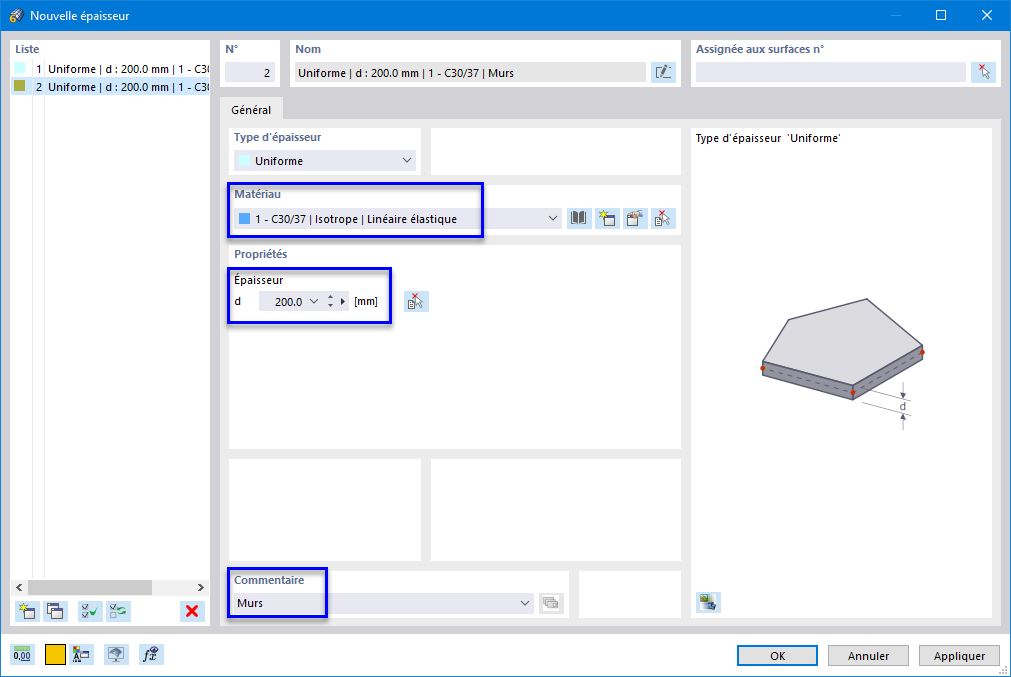The width and height of the screenshot is (1011, 677).
Task: Open the formula fx icon
Action: click(151, 654)
